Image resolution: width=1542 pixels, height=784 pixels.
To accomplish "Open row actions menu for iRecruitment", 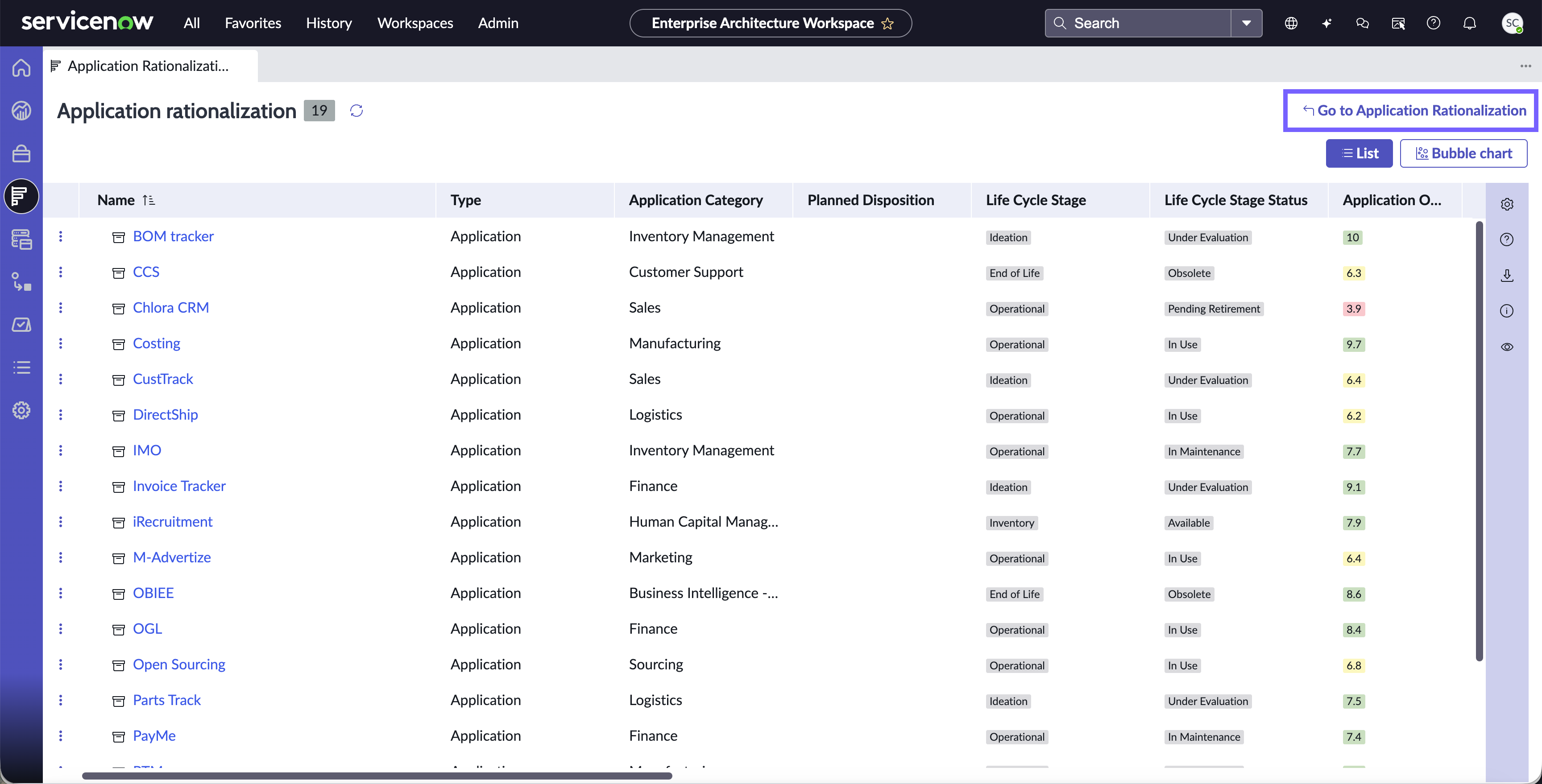I will 61,522.
